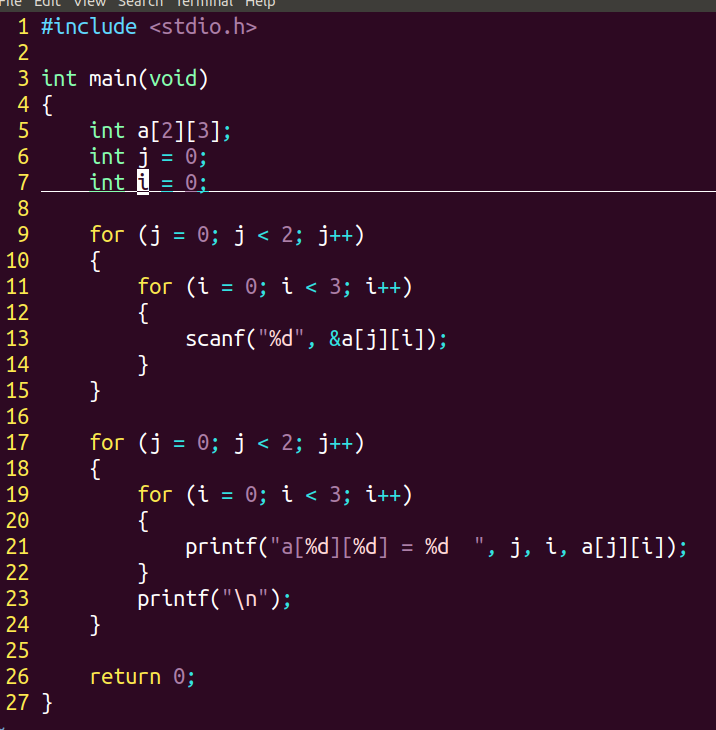Click the inner for loop on line 19
The width and height of the screenshot is (716, 730).
click(275, 494)
